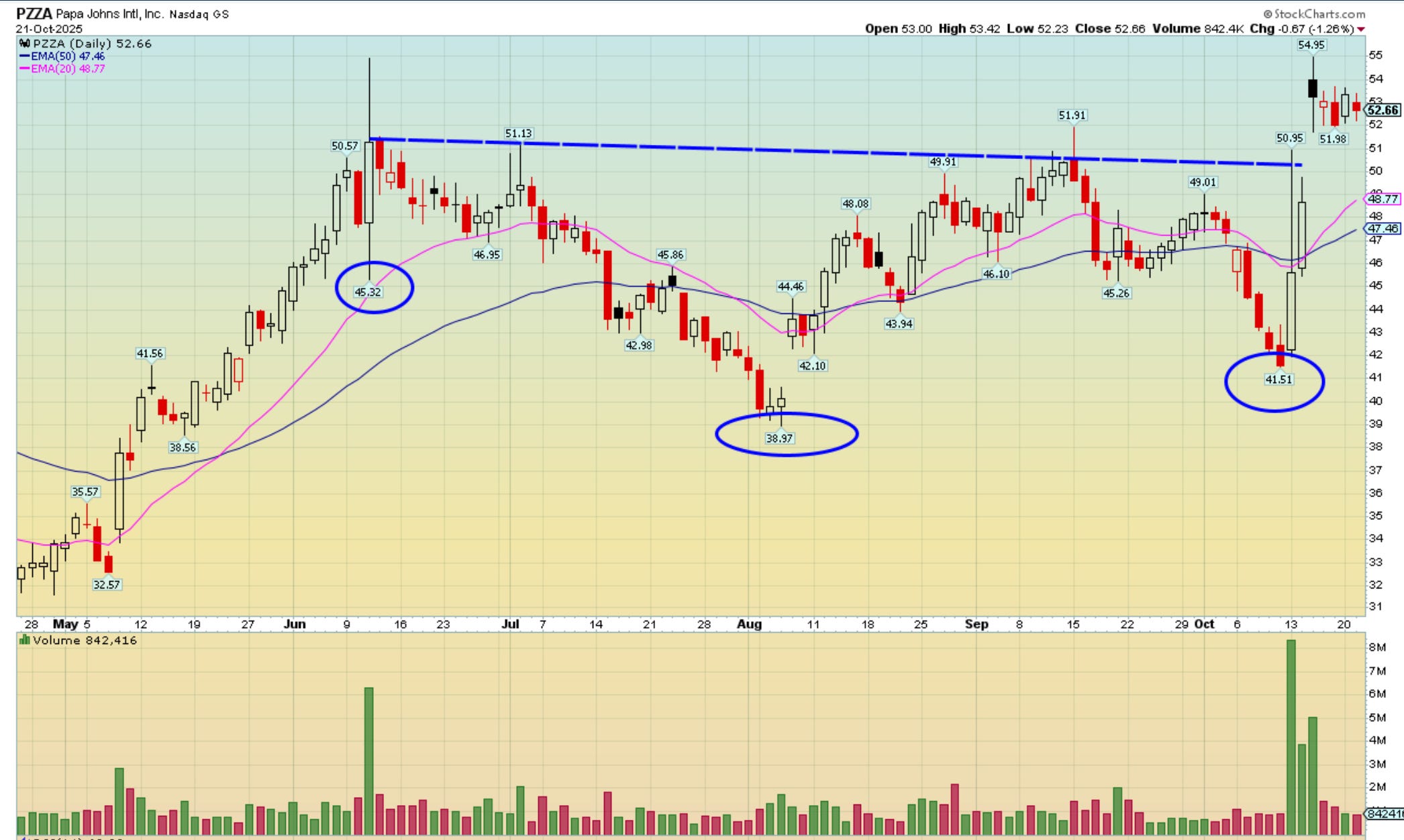Click the 50.57 price label
The image size is (1404, 840).
(x=345, y=146)
